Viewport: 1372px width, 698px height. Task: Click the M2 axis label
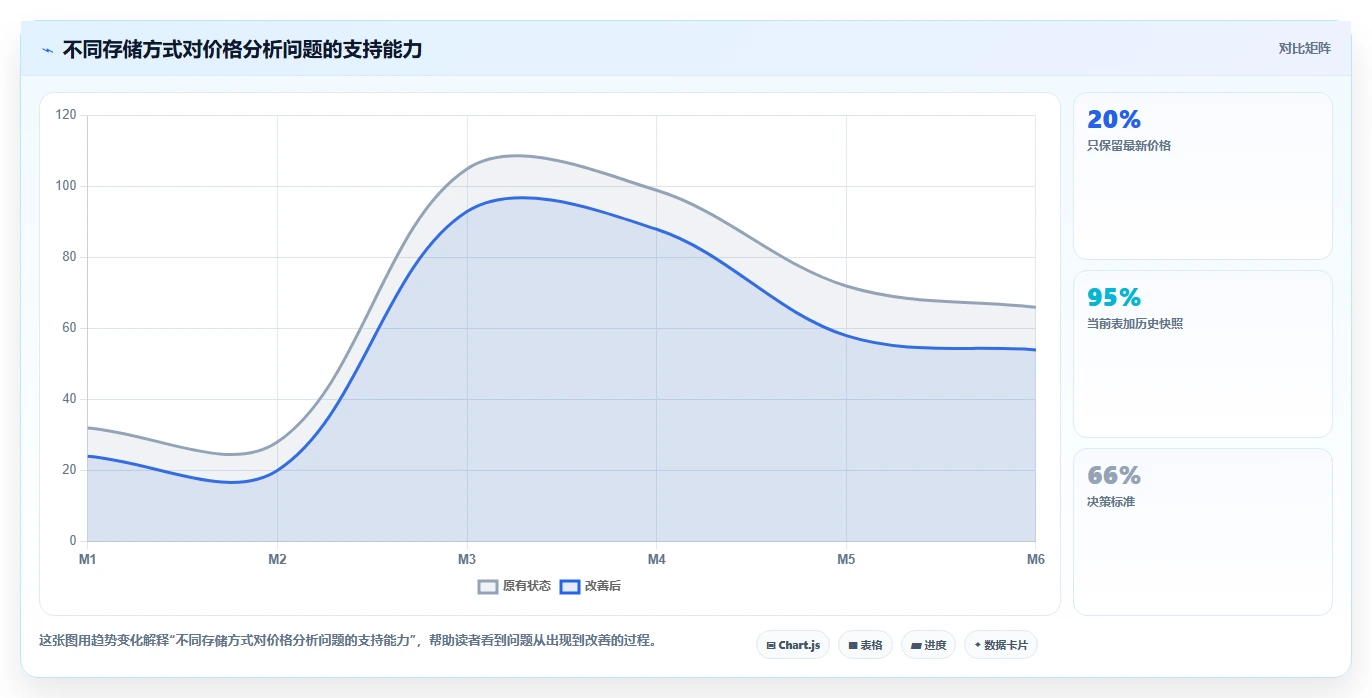[277, 559]
